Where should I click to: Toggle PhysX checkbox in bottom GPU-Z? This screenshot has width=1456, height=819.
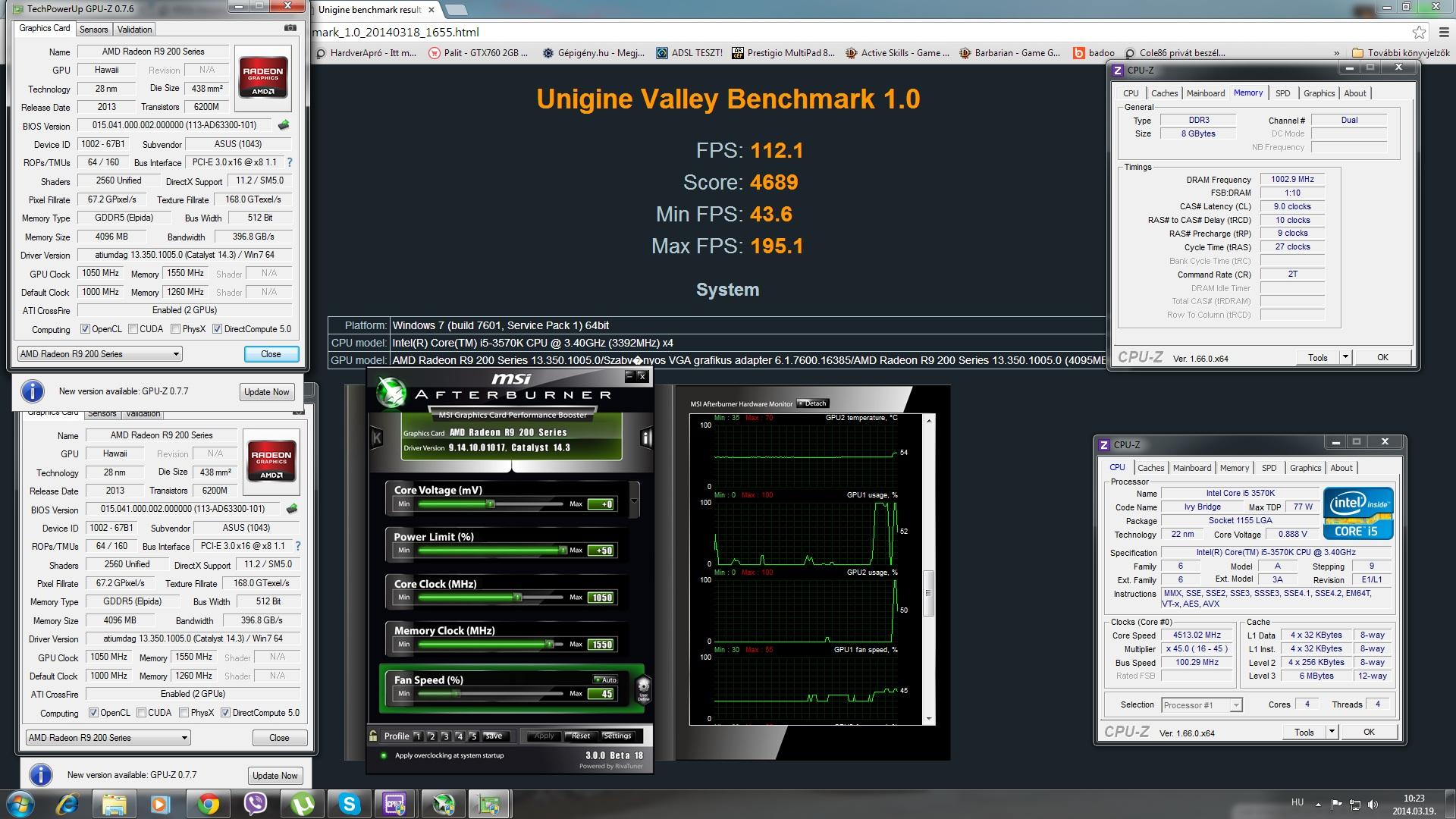tap(184, 713)
